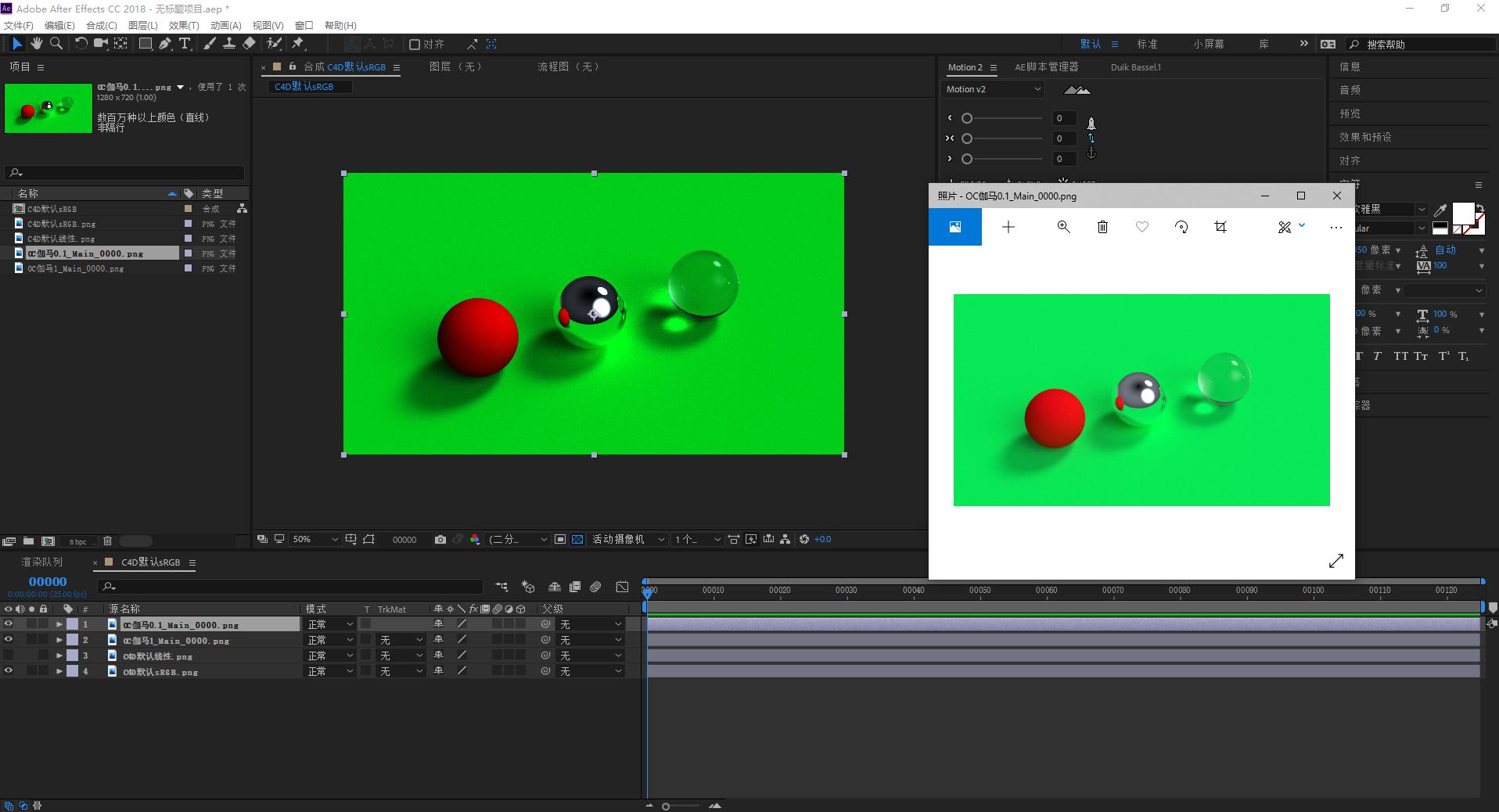Image resolution: width=1499 pixels, height=812 pixels.
Task: Switch to the AE脚本管理器 tab
Action: (1046, 67)
